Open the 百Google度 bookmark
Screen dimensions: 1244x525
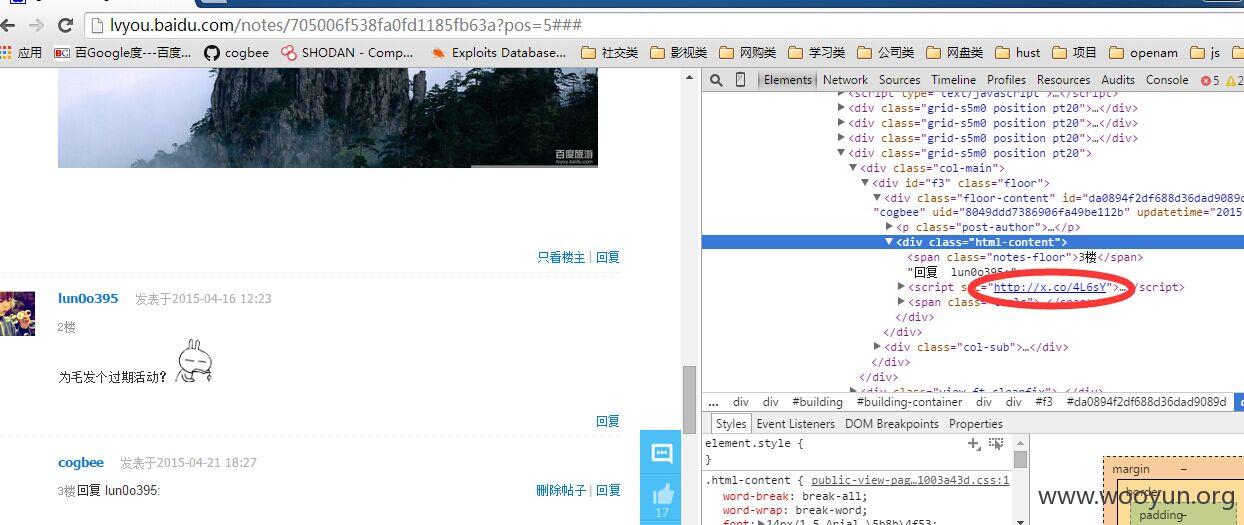(123, 52)
